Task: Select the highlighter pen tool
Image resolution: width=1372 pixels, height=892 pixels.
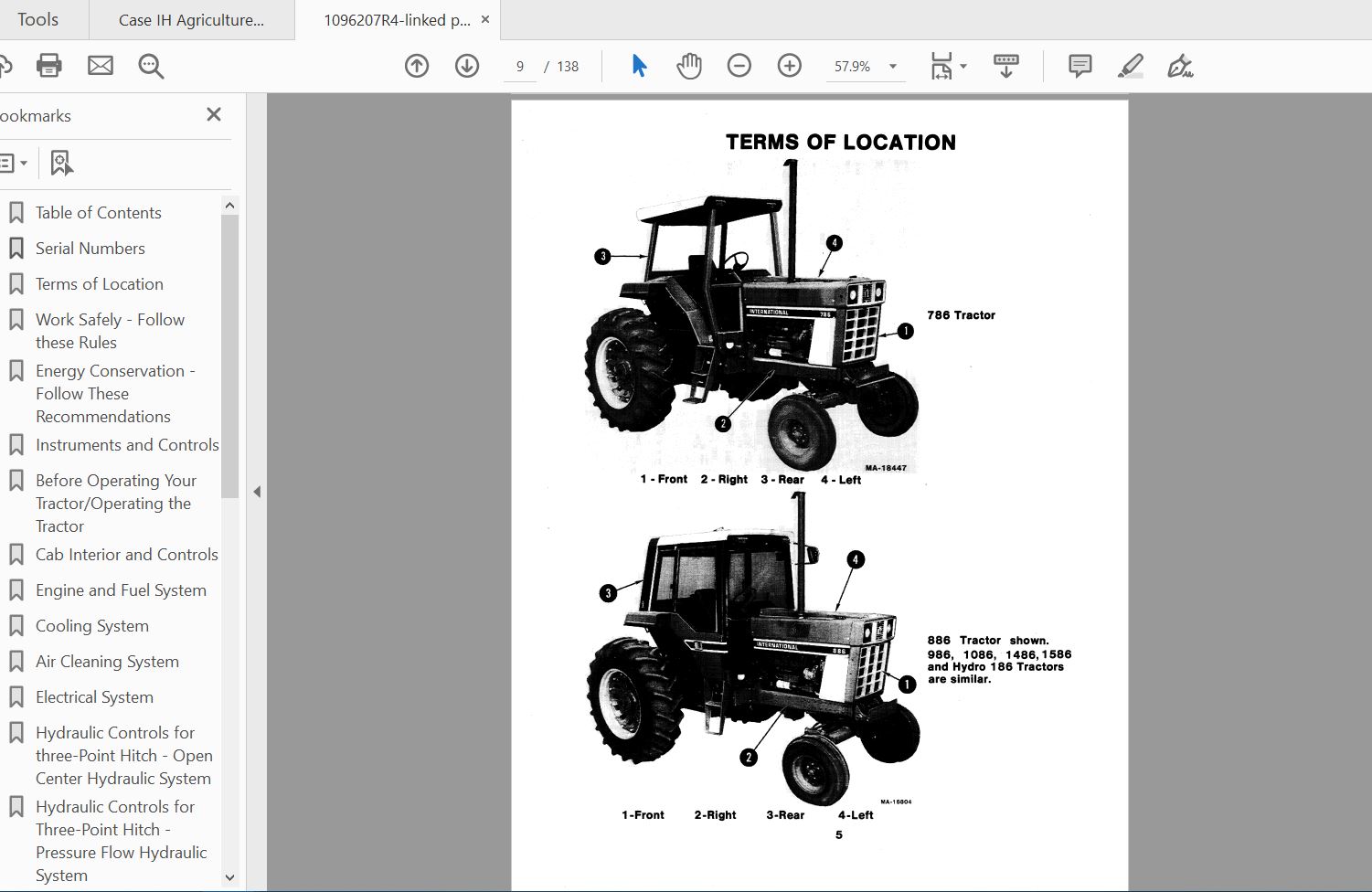Action: 1131,66
